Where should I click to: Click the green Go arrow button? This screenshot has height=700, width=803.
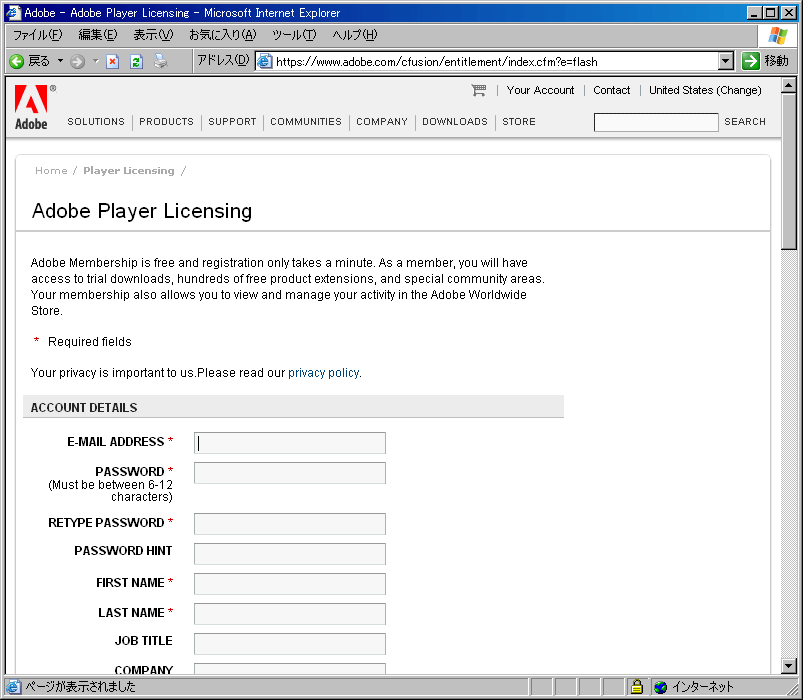pos(750,61)
